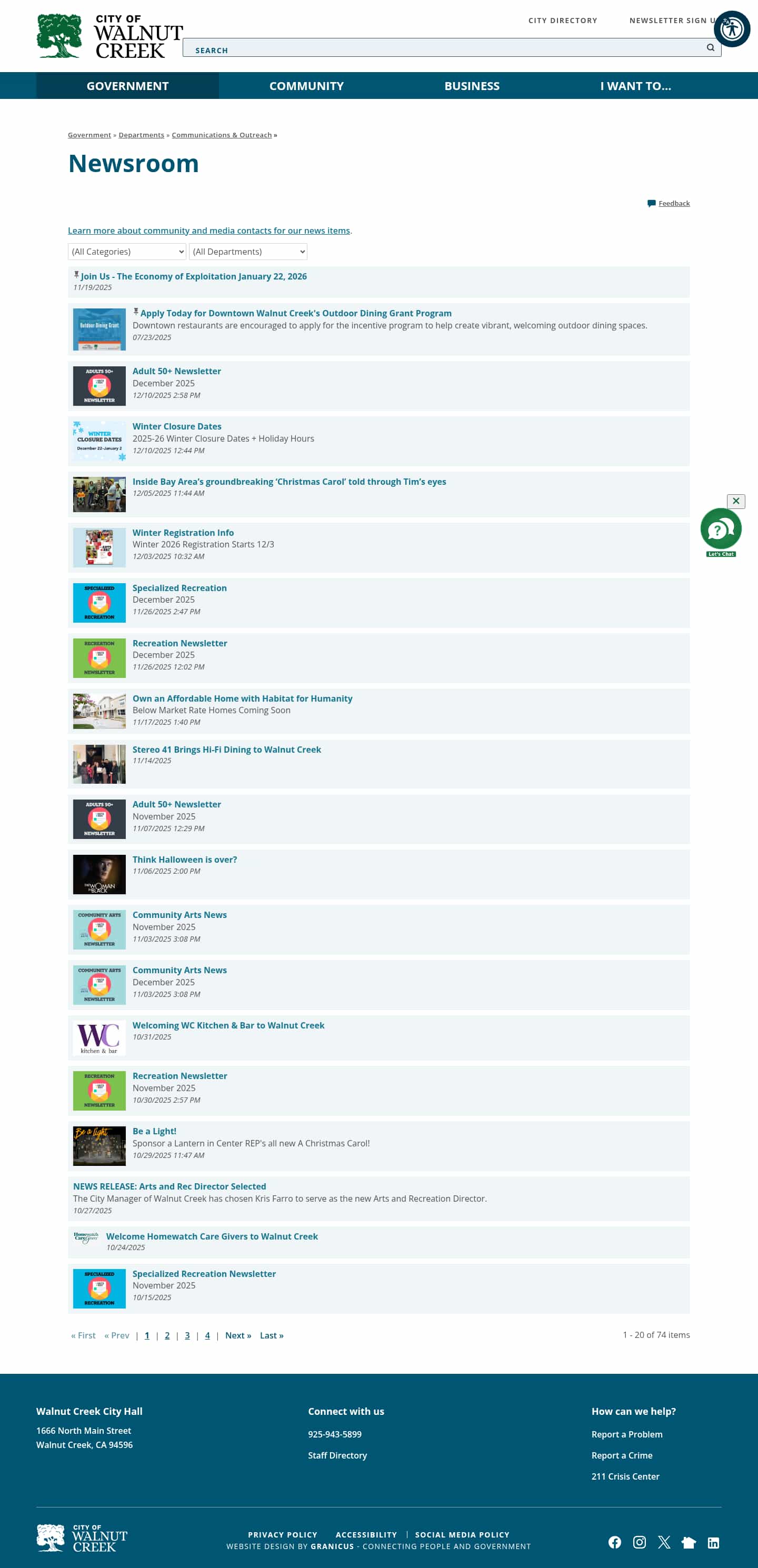Open Winter Closure Dates article

177,427
